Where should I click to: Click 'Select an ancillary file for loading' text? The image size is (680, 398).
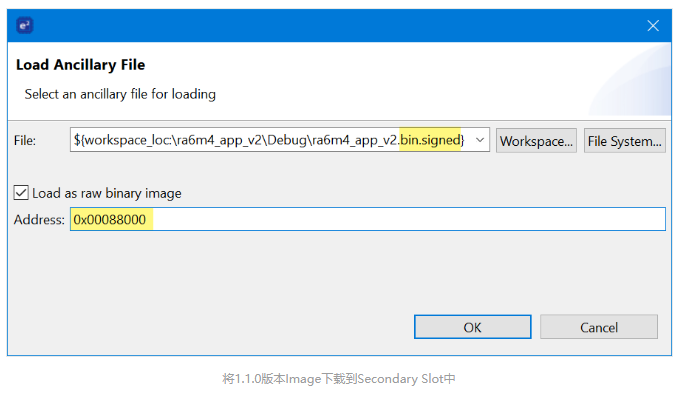point(120,94)
